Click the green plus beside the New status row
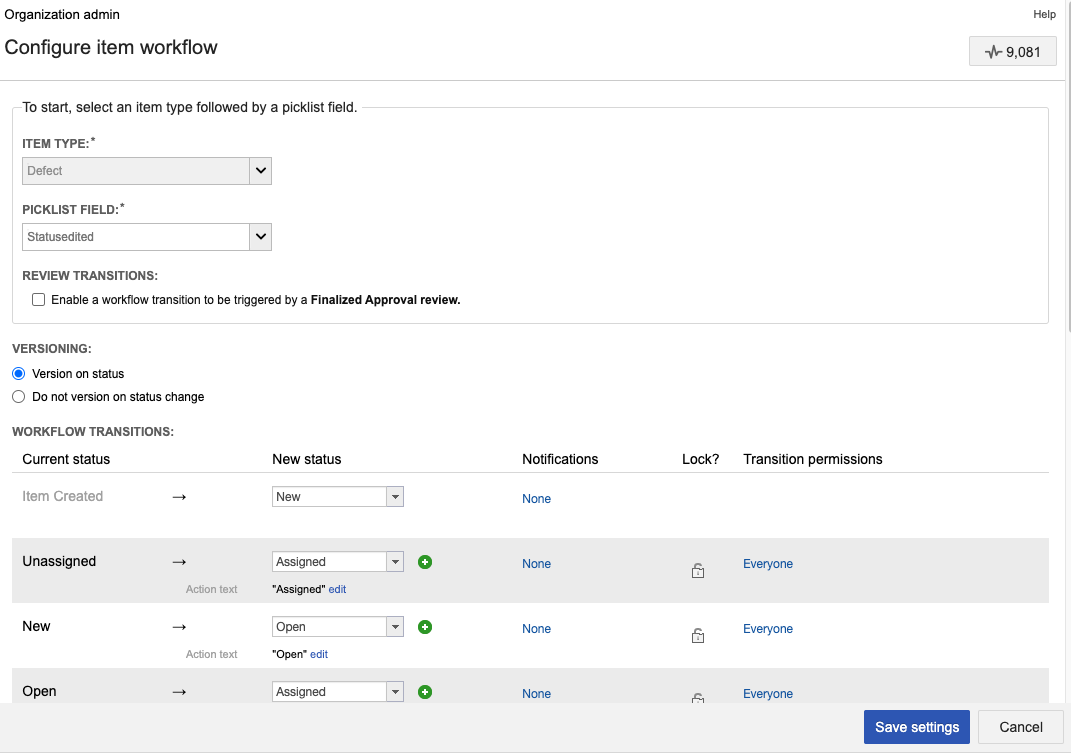Screen dimensions: 1071x753 coord(425,626)
